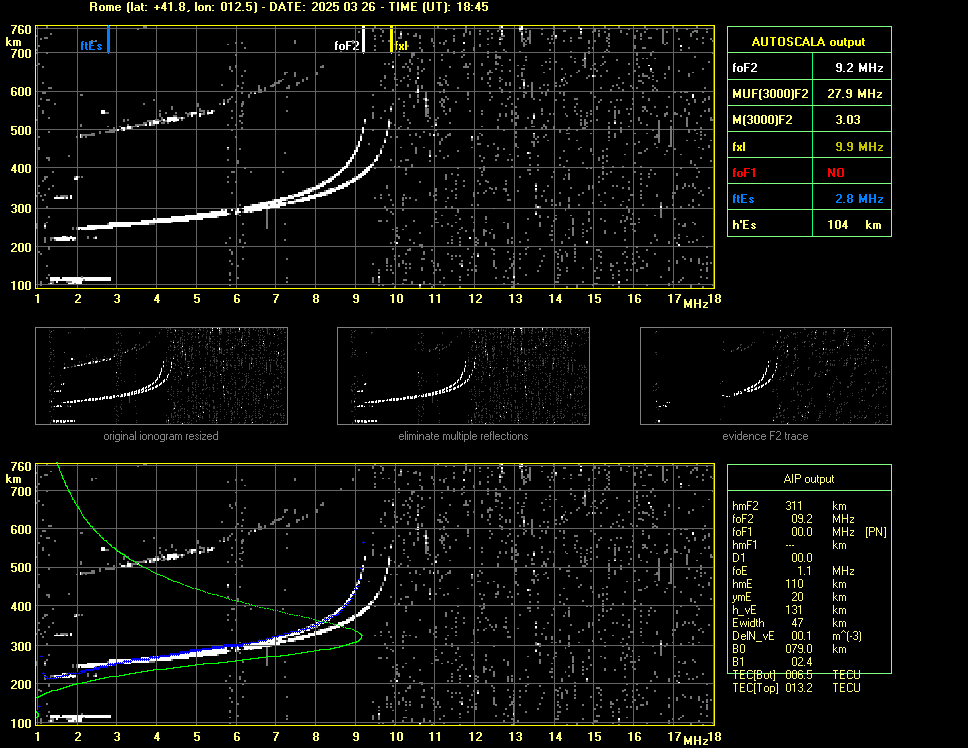Click the red foF1 value 'NO'
The height and width of the screenshot is (748, 968).
tap(836, 173)
